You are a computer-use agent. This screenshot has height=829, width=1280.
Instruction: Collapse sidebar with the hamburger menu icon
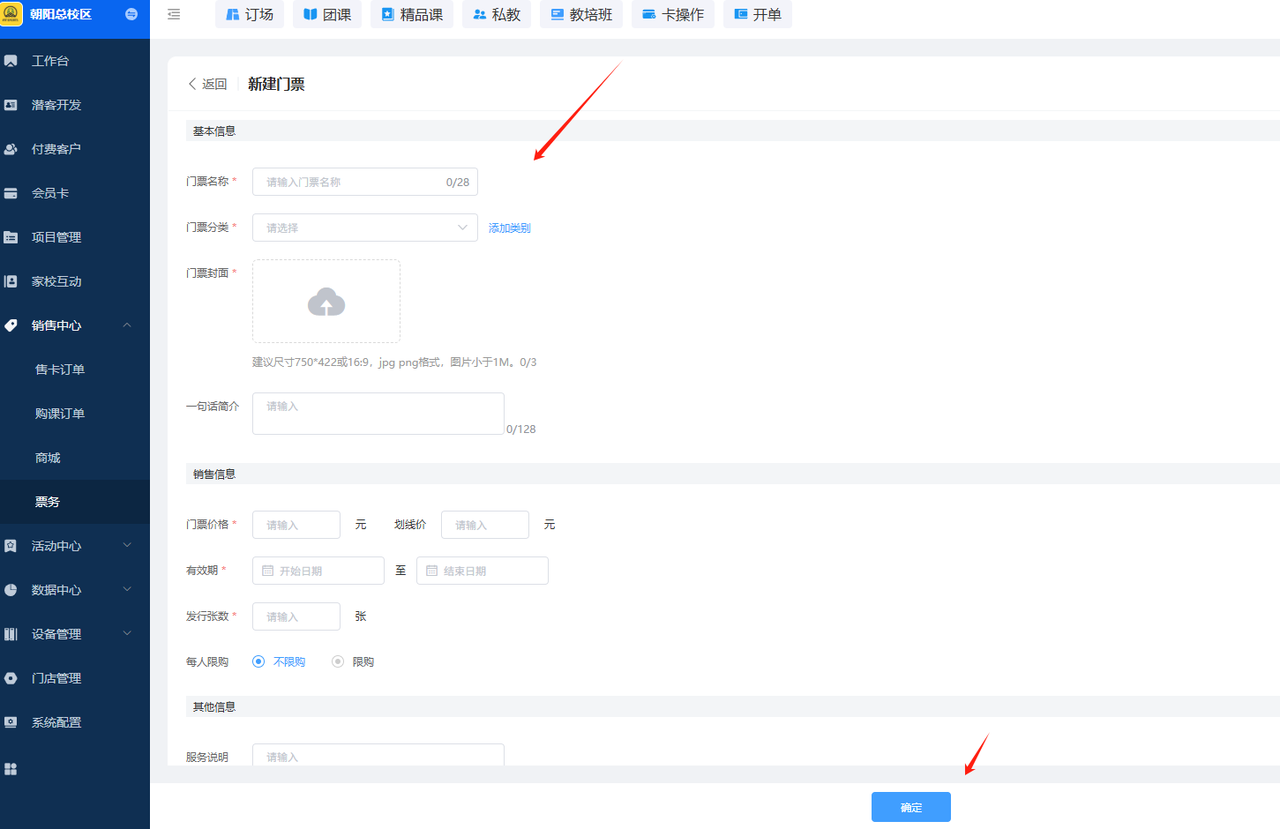pyautogui.click(x=174, y=15)
